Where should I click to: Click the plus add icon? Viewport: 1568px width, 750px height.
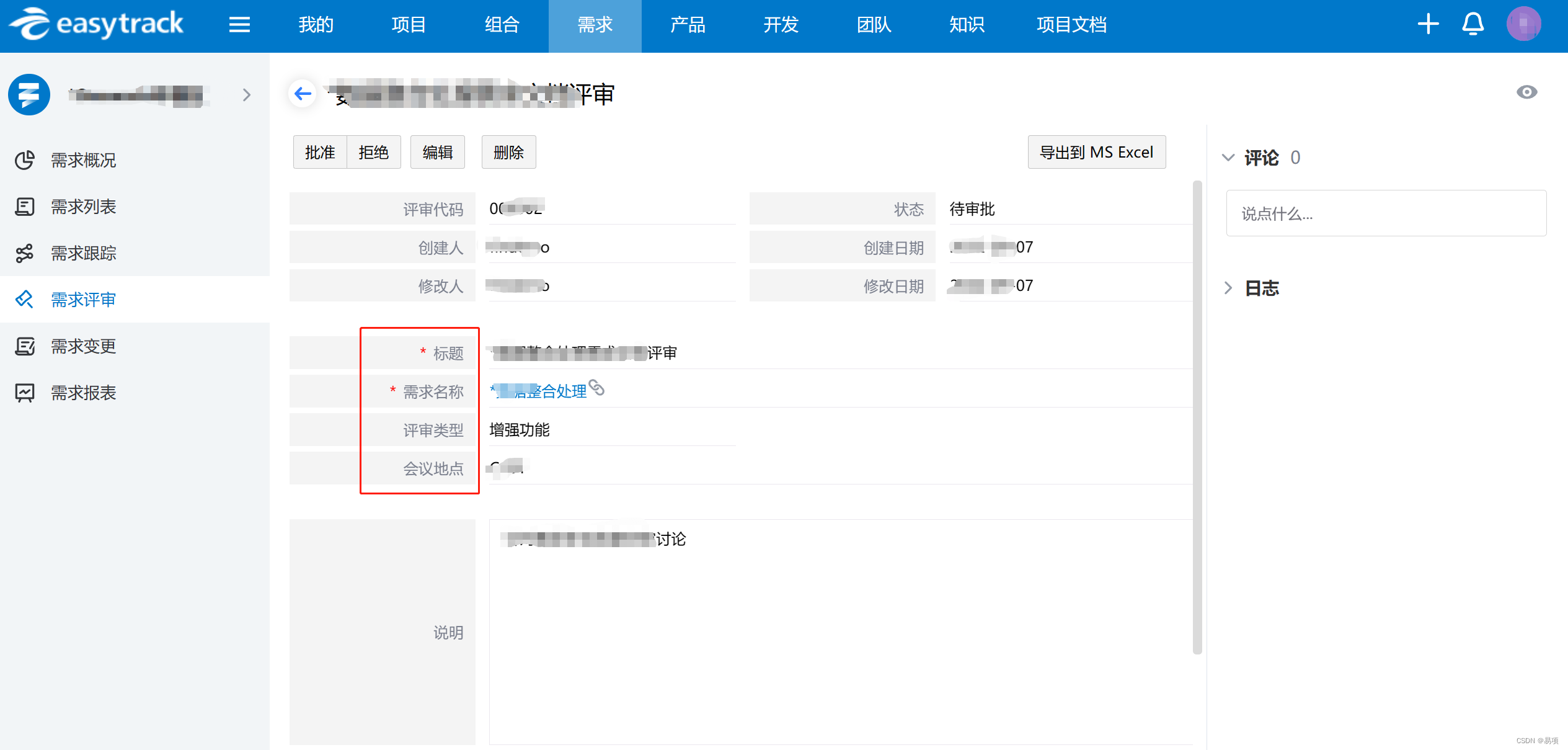point(1428,24)
